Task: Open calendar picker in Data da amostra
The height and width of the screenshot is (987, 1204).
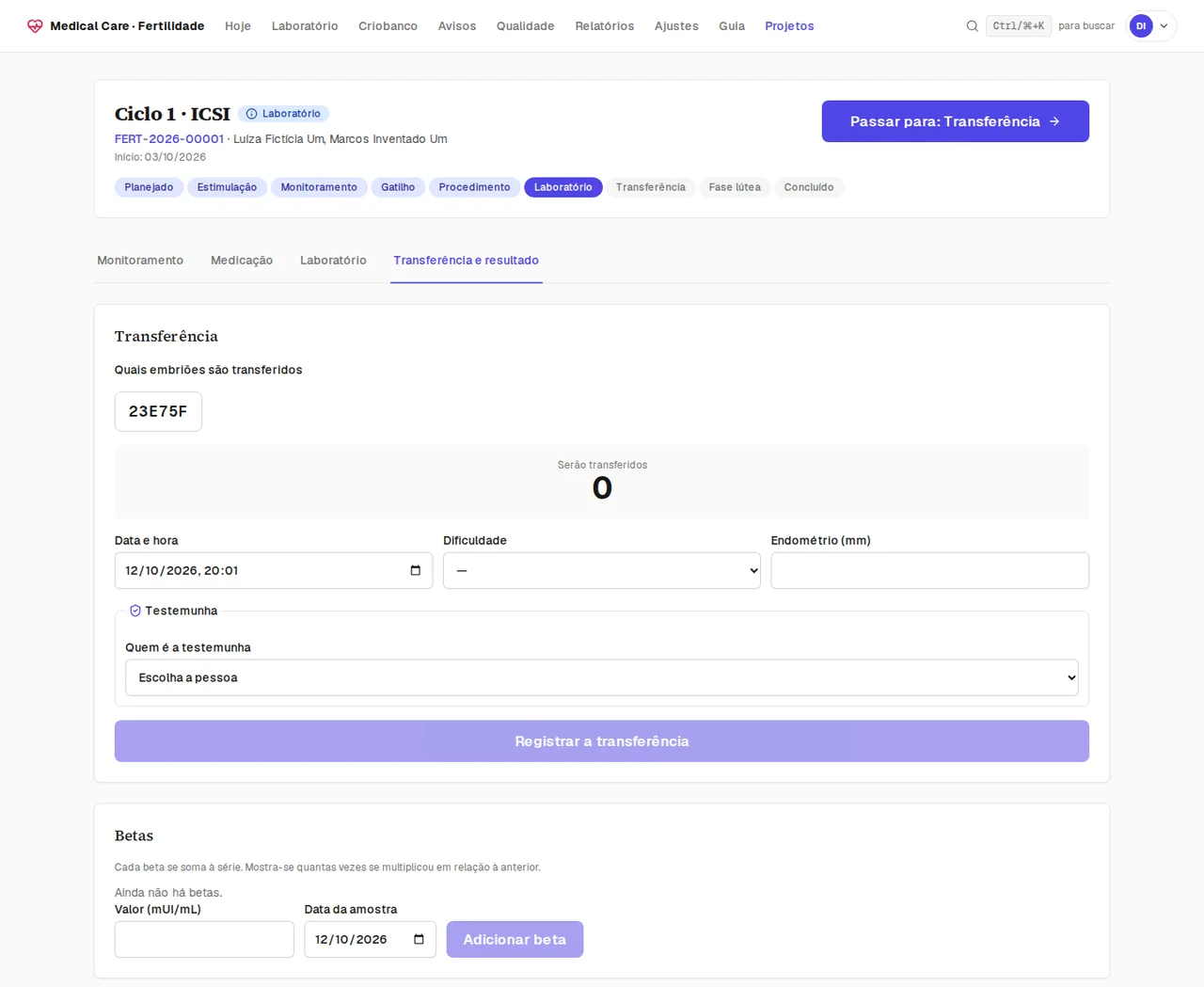Action: click(x=420, y=939)
